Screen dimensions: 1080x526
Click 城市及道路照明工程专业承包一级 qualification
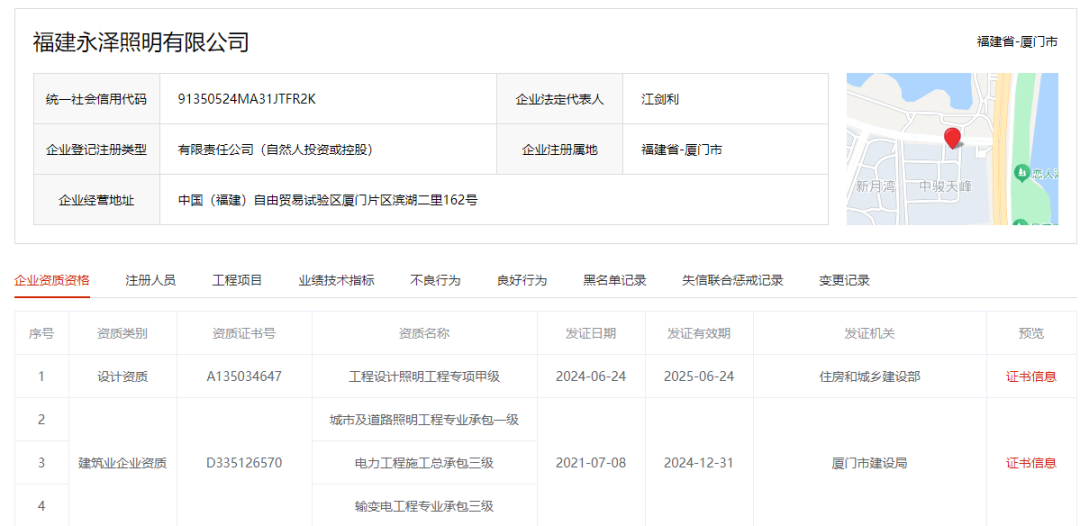coord(424,419)
